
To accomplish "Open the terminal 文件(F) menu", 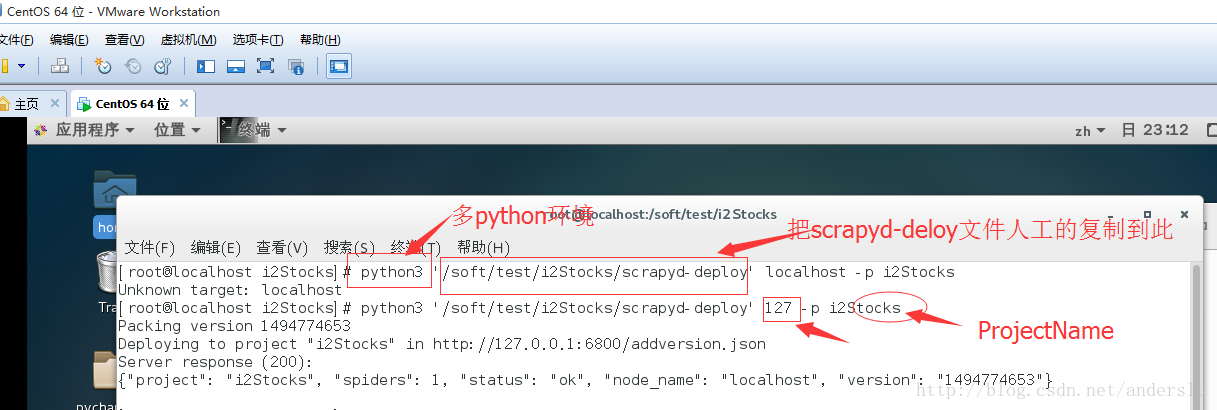I will click(x=150, y=247).
